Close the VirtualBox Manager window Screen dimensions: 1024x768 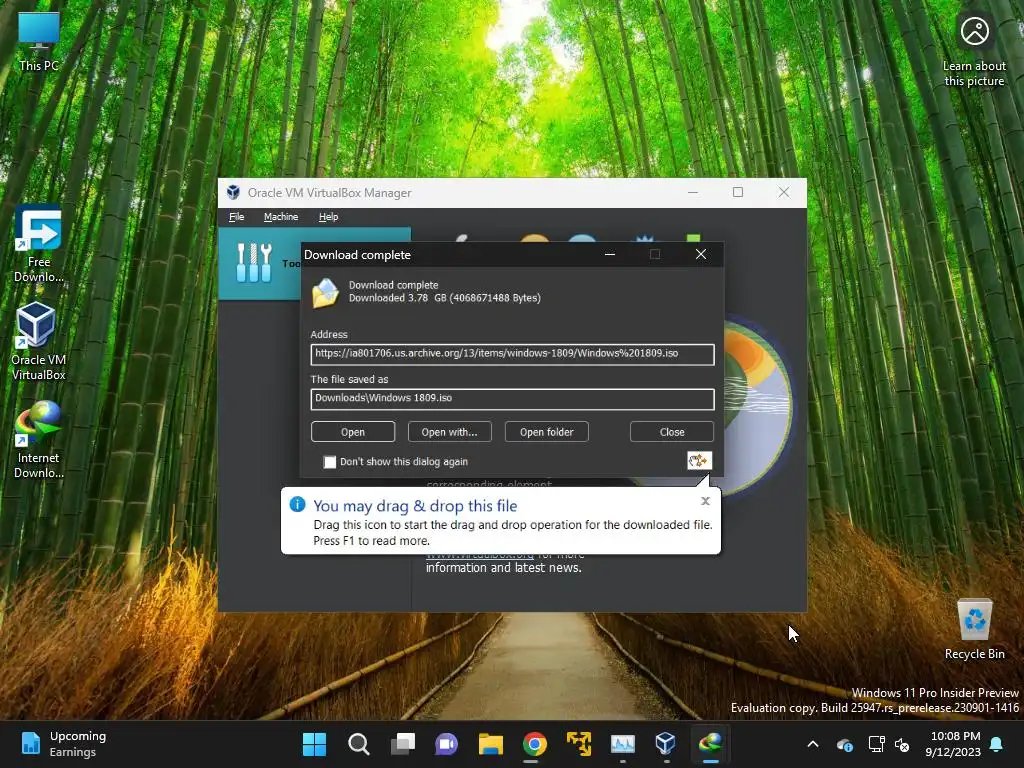[x=784, y=192]
